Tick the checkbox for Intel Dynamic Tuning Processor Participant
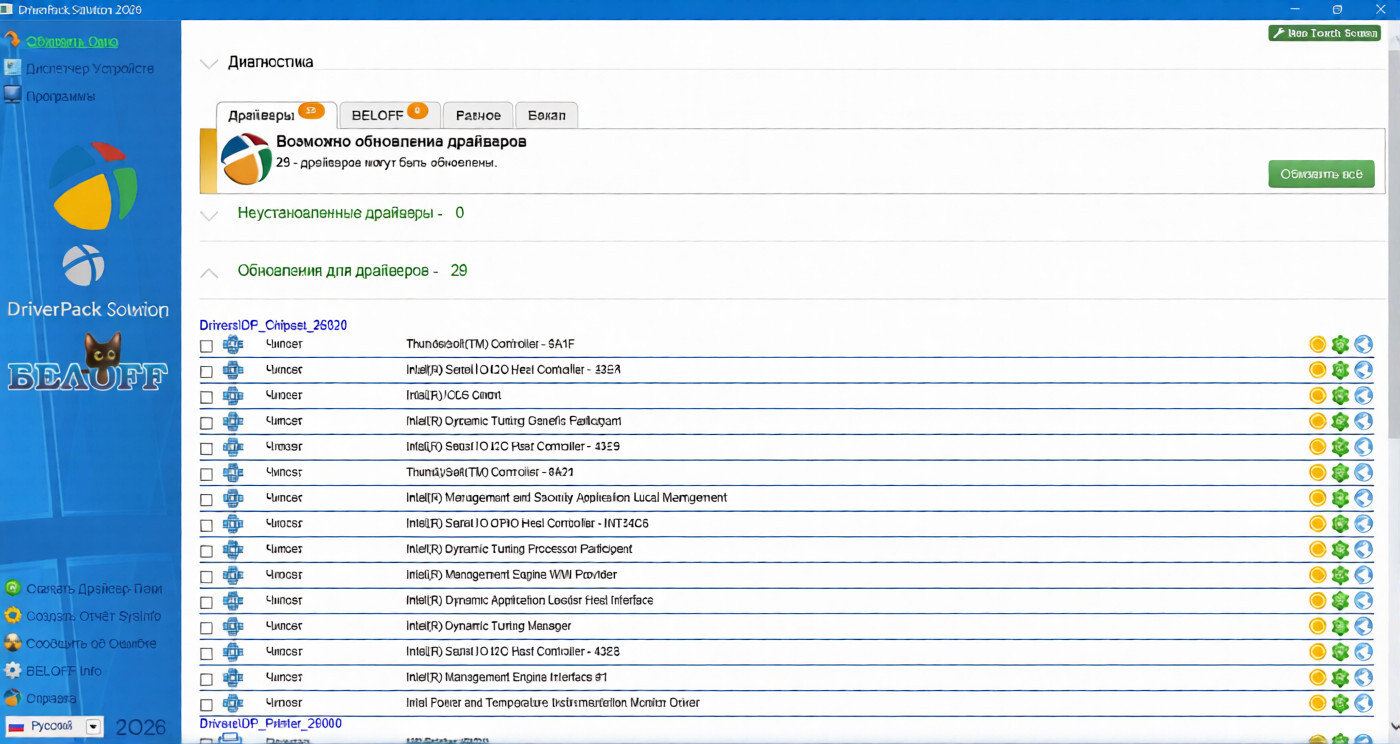Viewport: 1400px width, 744px height. click(206, 551)
